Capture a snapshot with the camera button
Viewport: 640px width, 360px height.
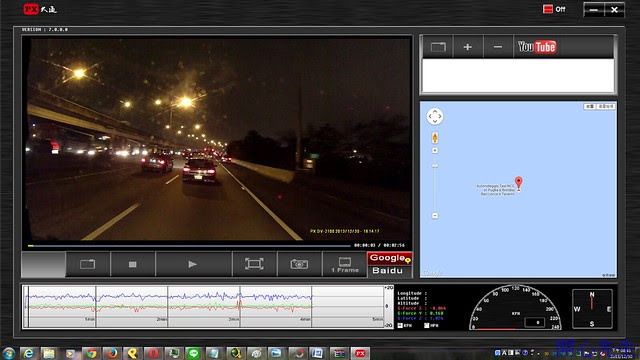[x=299, y=264]
